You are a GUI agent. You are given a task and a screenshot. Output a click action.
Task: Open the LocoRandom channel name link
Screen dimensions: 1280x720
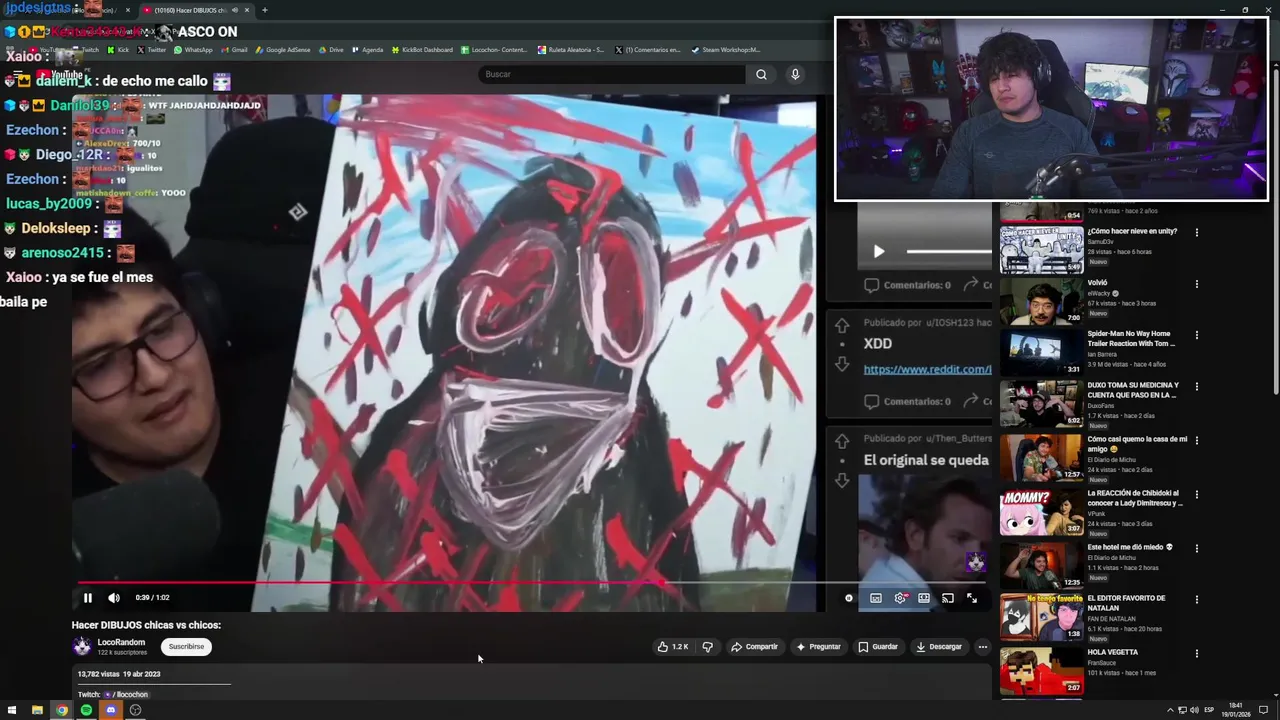(121, 642)
